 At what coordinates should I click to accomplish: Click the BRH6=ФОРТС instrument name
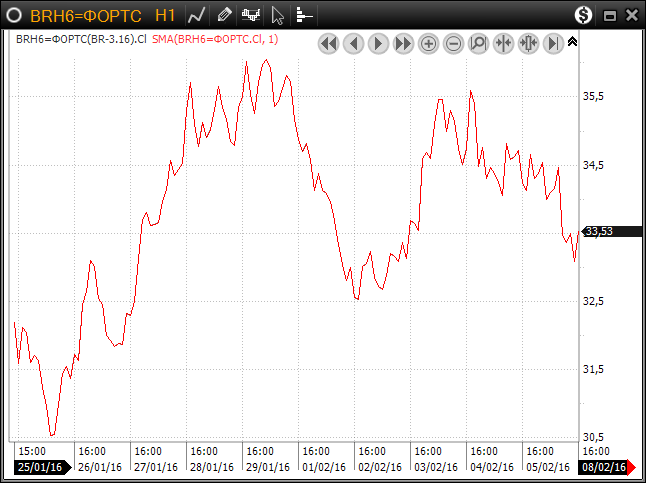tap(85, 15)
